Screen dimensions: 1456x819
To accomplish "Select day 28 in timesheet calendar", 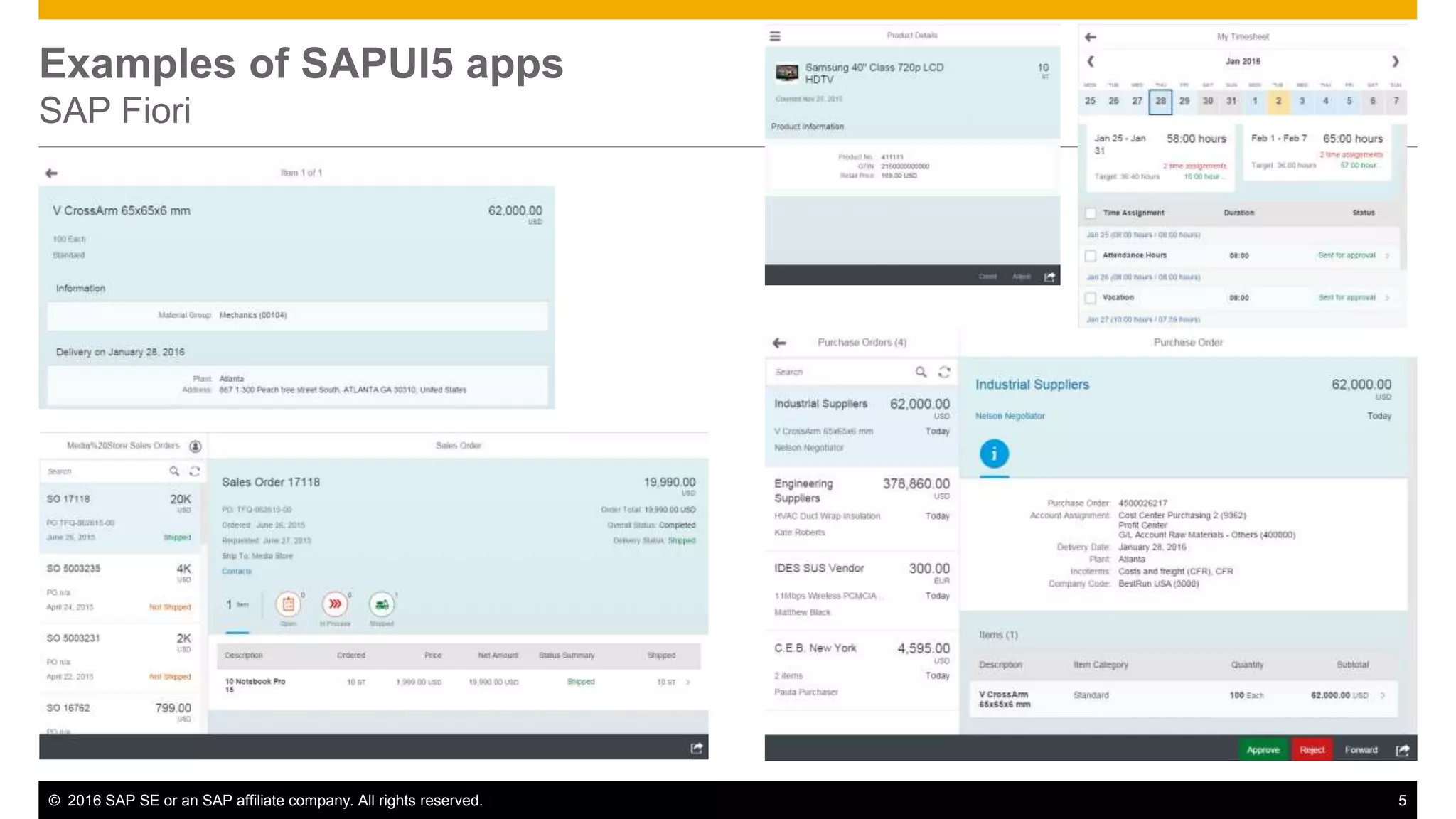I will [x=1160, y=101].
